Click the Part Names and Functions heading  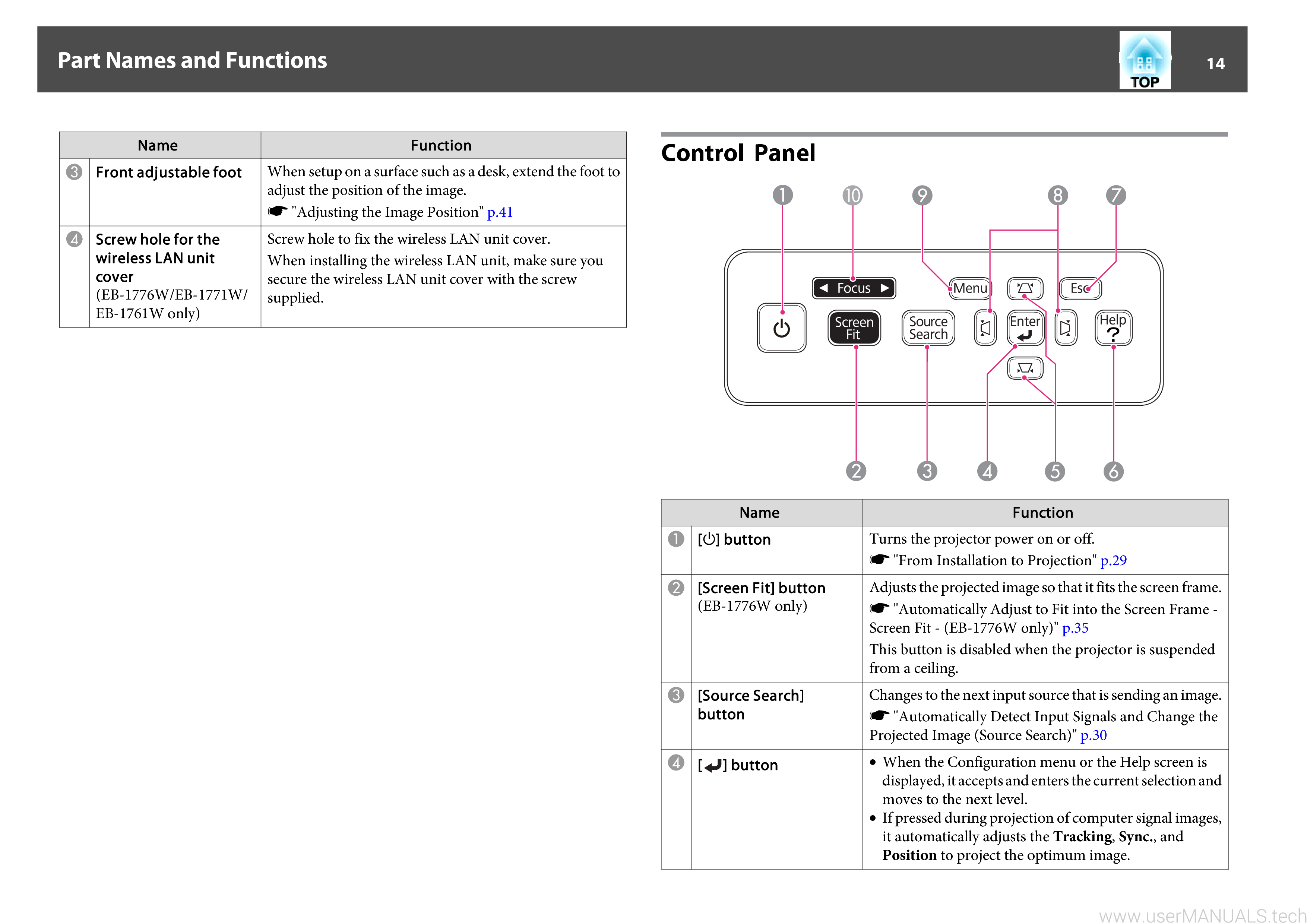pos(192,60)
